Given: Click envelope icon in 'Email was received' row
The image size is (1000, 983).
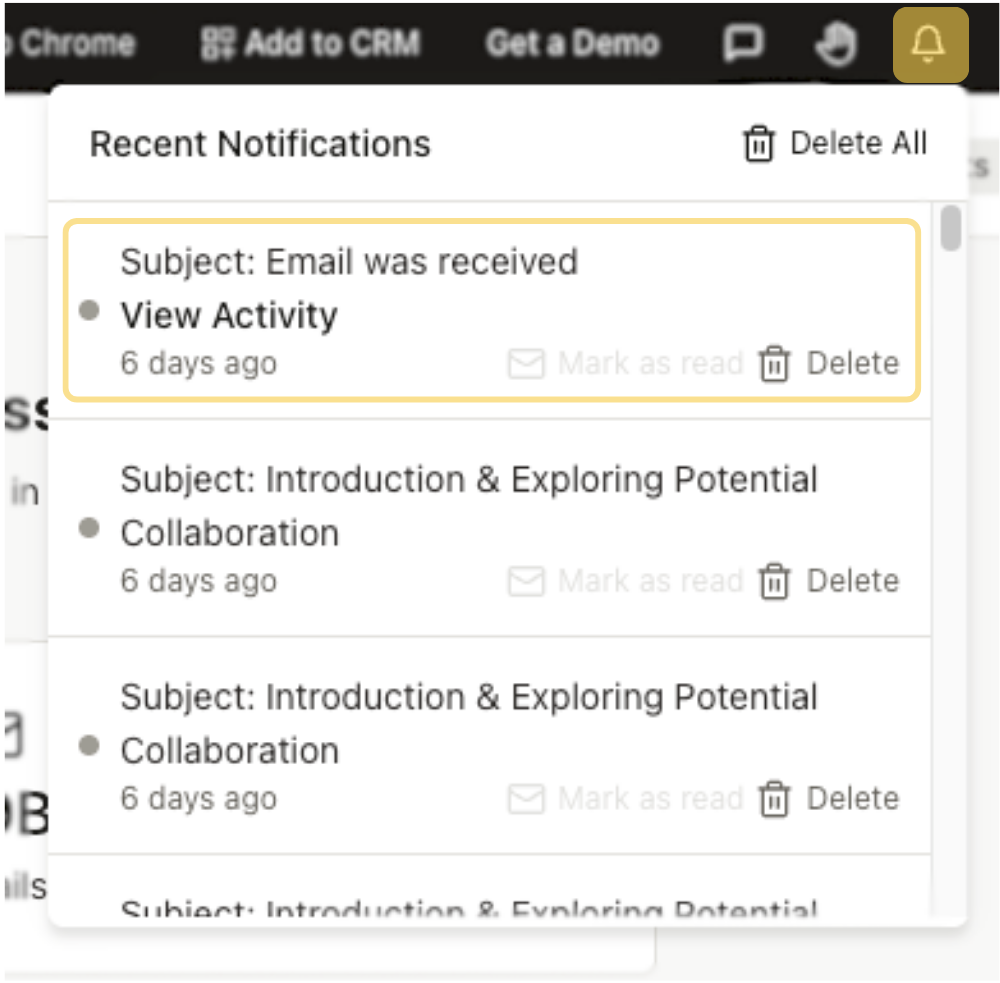Looking at the screenshot, I should 526,364.
